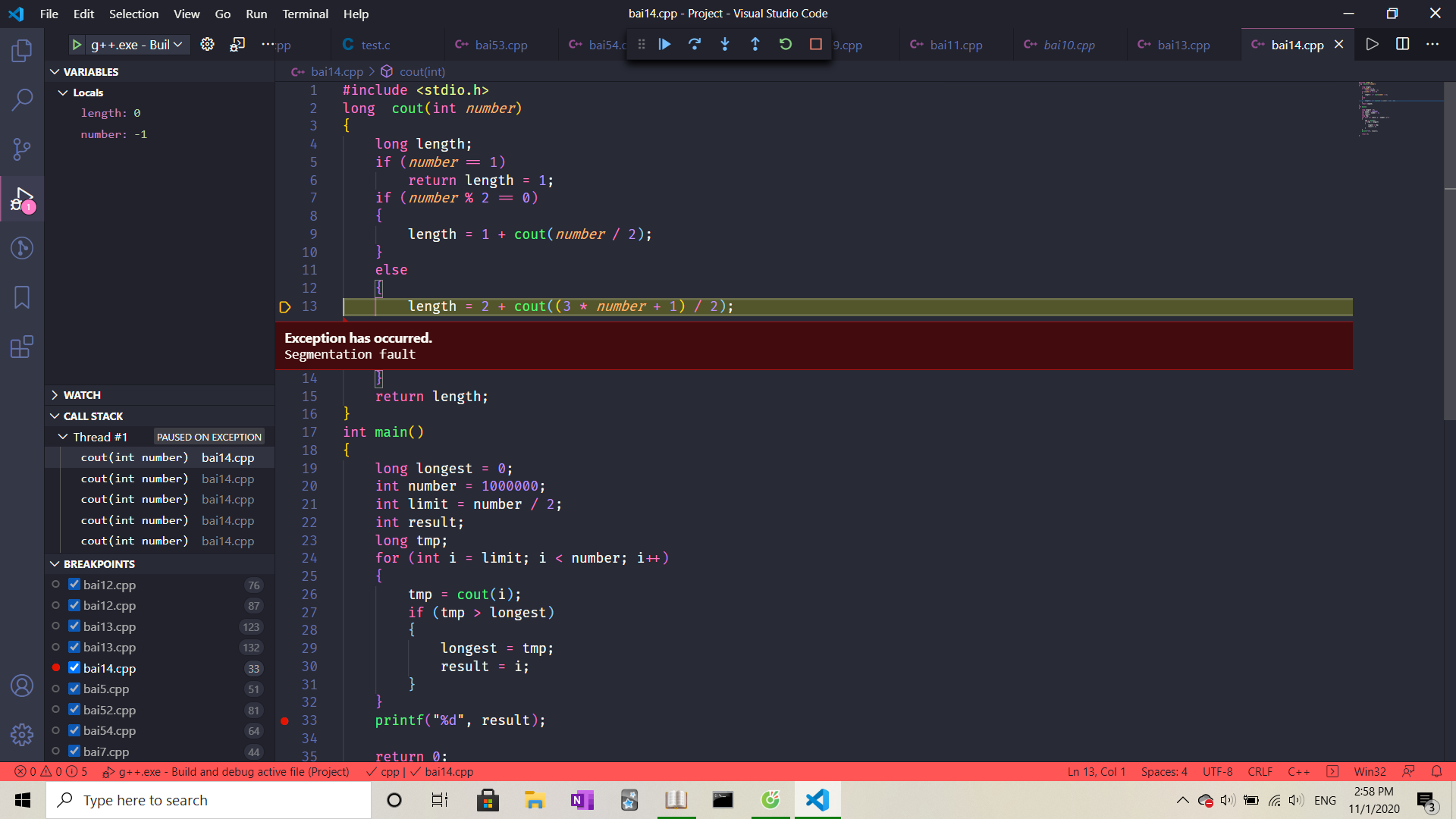Click Continue in the debug toolbar

click(664, 45)
